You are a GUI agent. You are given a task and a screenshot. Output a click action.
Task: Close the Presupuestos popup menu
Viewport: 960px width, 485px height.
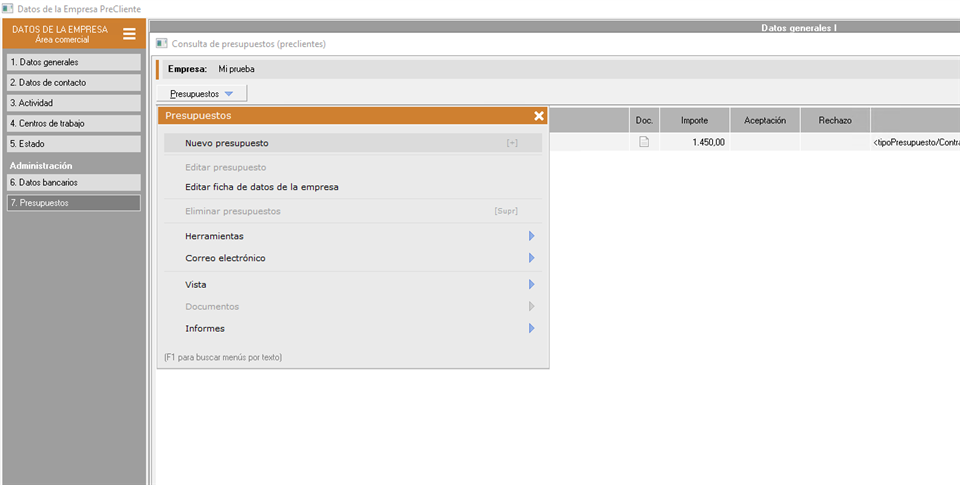tap(539, 116)
